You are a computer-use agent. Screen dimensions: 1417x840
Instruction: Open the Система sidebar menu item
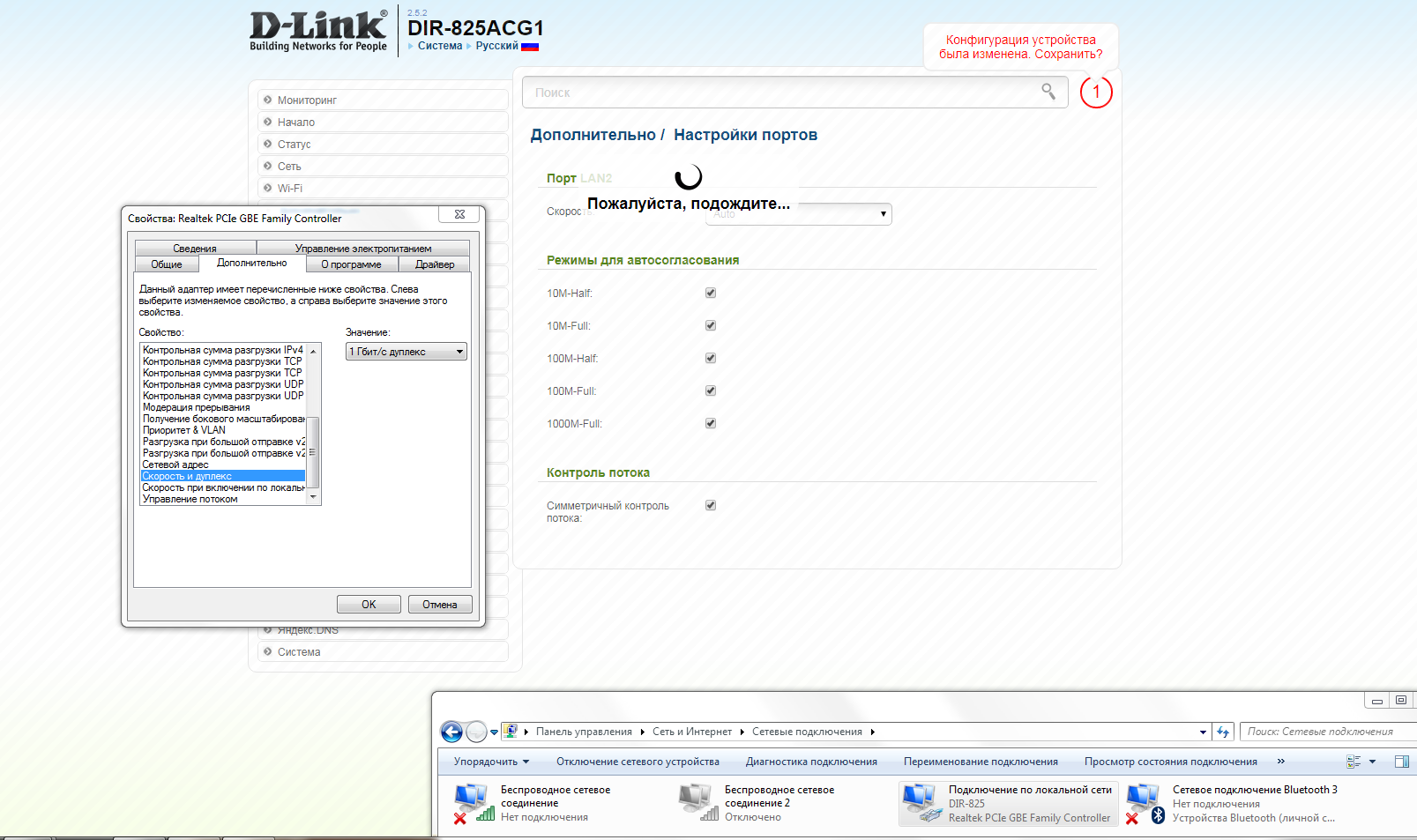(x=383, y=651)
